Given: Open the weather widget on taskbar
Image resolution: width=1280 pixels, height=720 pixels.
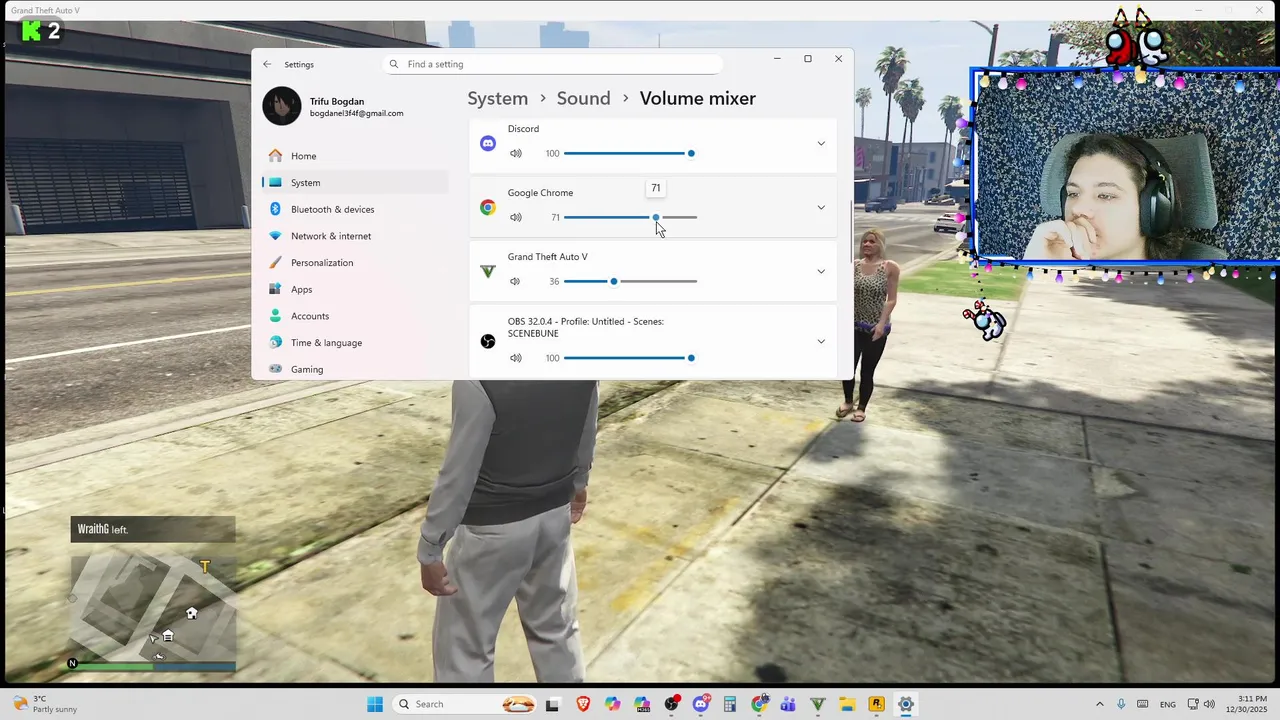Looking at the screenshot, I should [x=45, y=704].
